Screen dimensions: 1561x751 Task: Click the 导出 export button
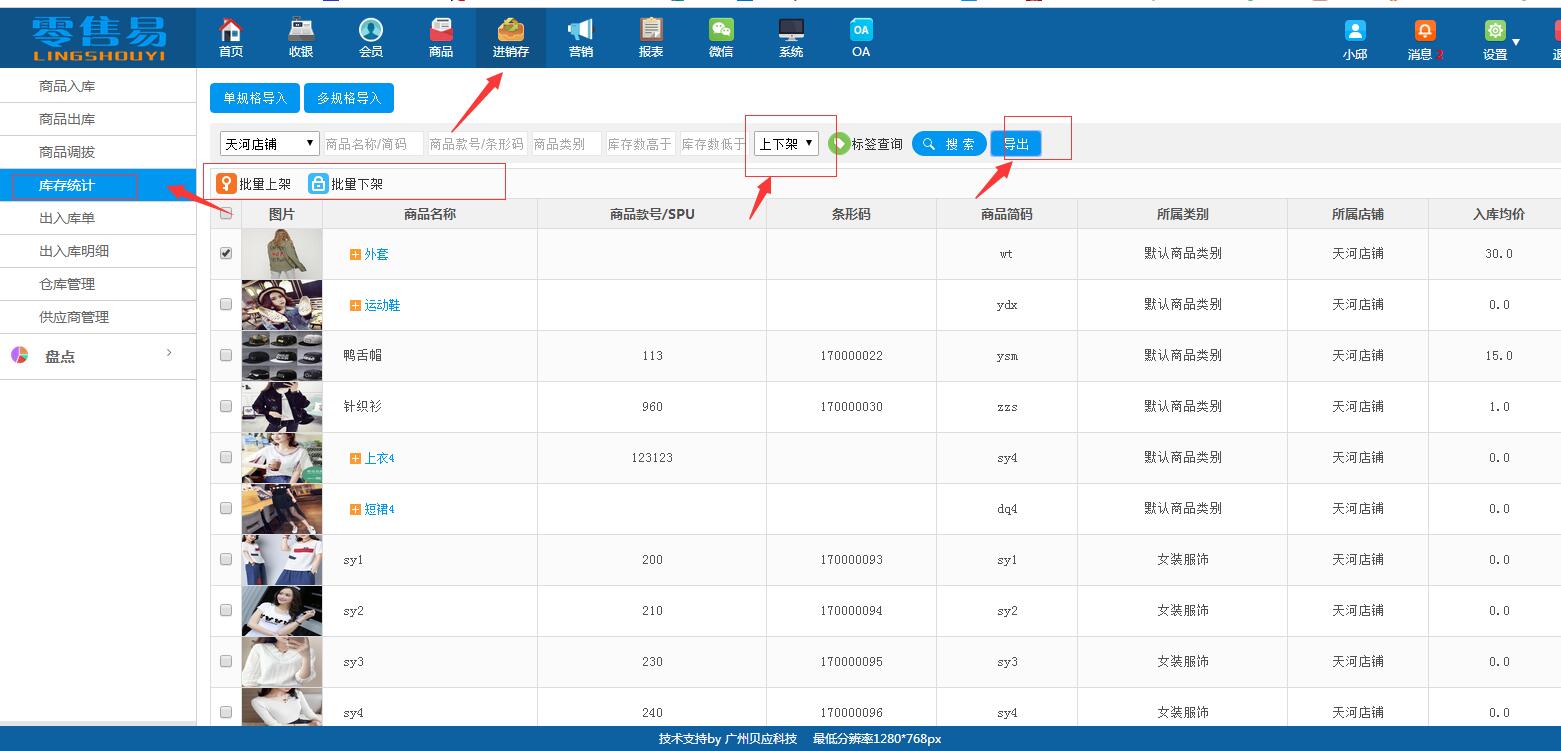(1016, 144)
